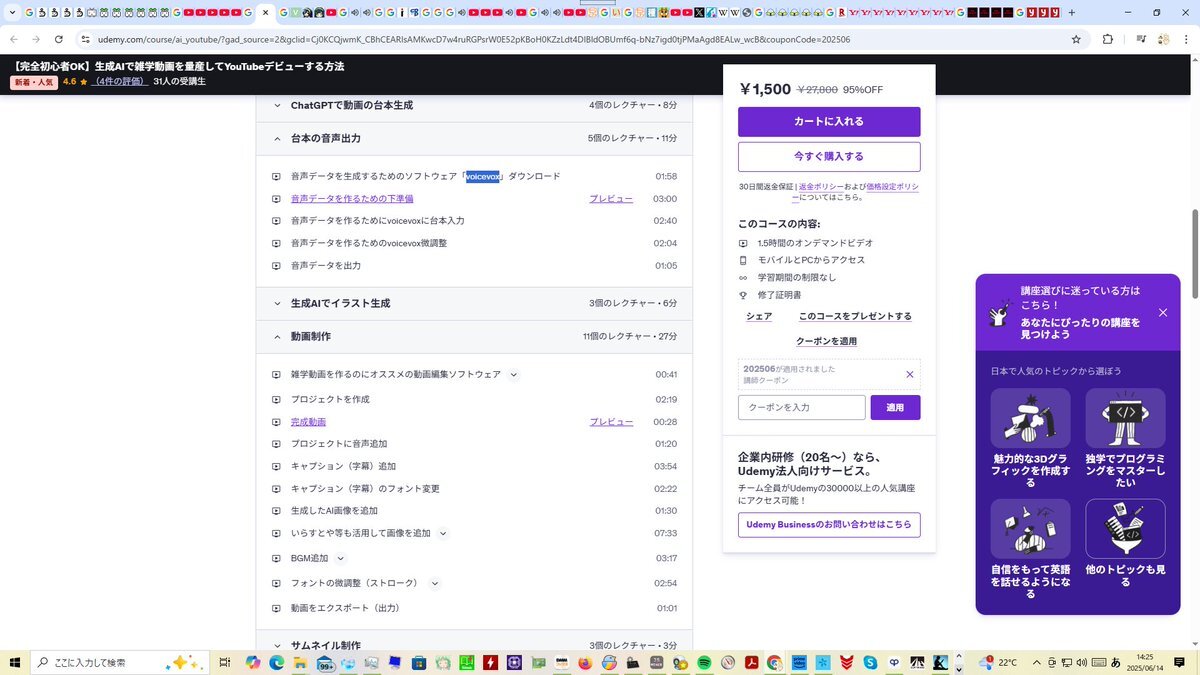1200x675 pixels.
Task: Expand details for 雑学動画を作るのにオススメの動画編集ソフトウェア
Action: tap(514, 375)
